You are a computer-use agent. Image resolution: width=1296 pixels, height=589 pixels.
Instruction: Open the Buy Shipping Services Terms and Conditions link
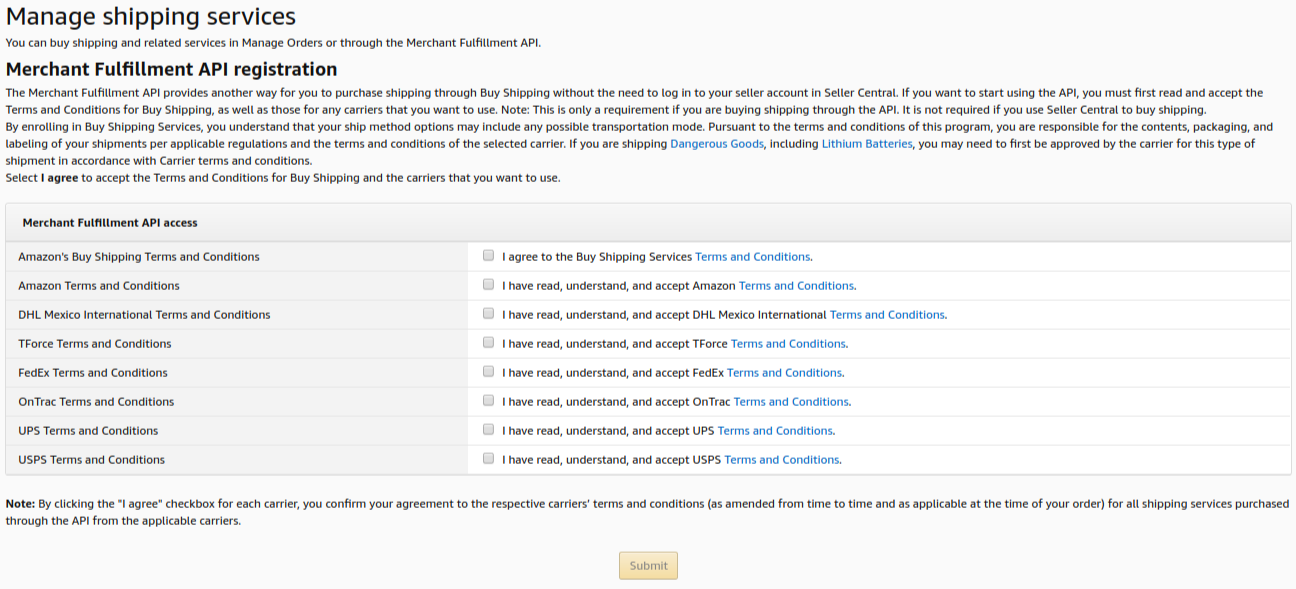[753, 256]
